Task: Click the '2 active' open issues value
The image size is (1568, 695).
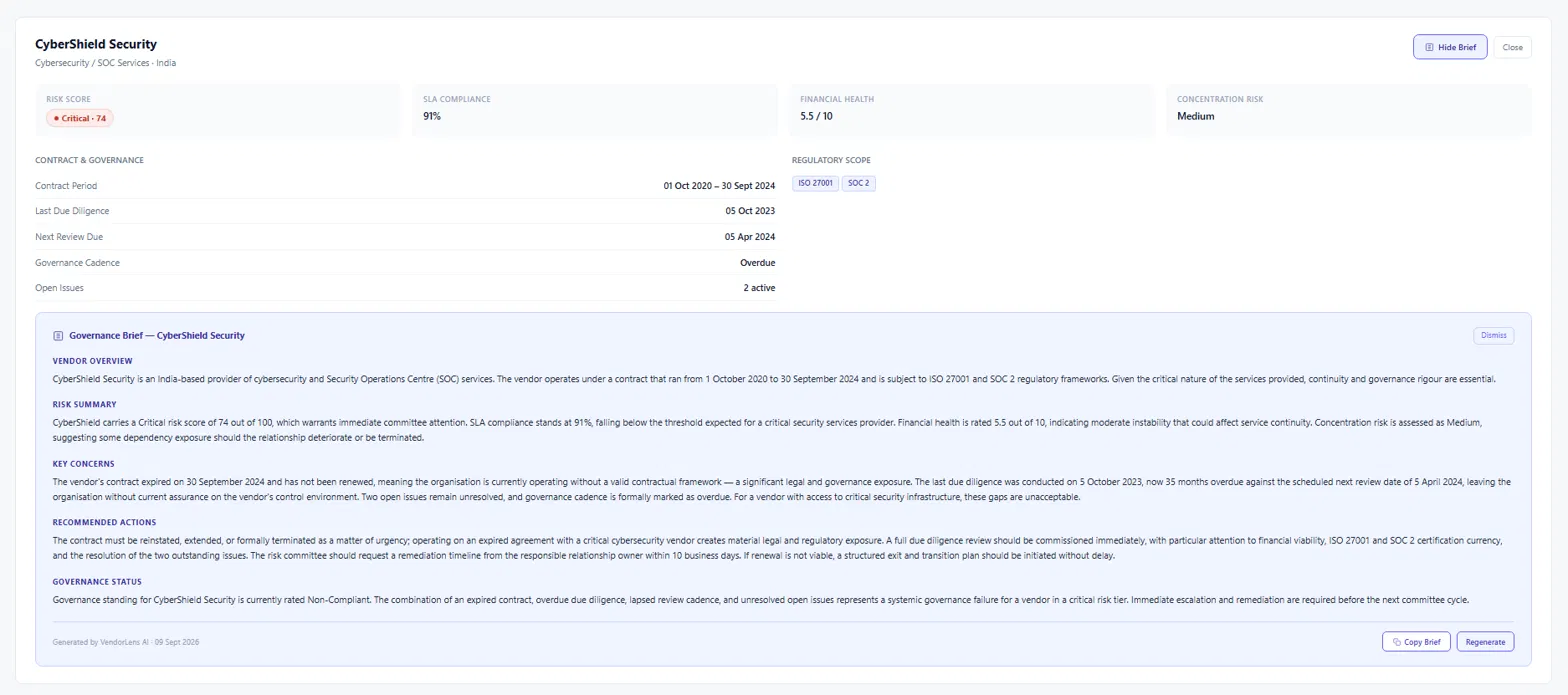Action: pos(759,288)
